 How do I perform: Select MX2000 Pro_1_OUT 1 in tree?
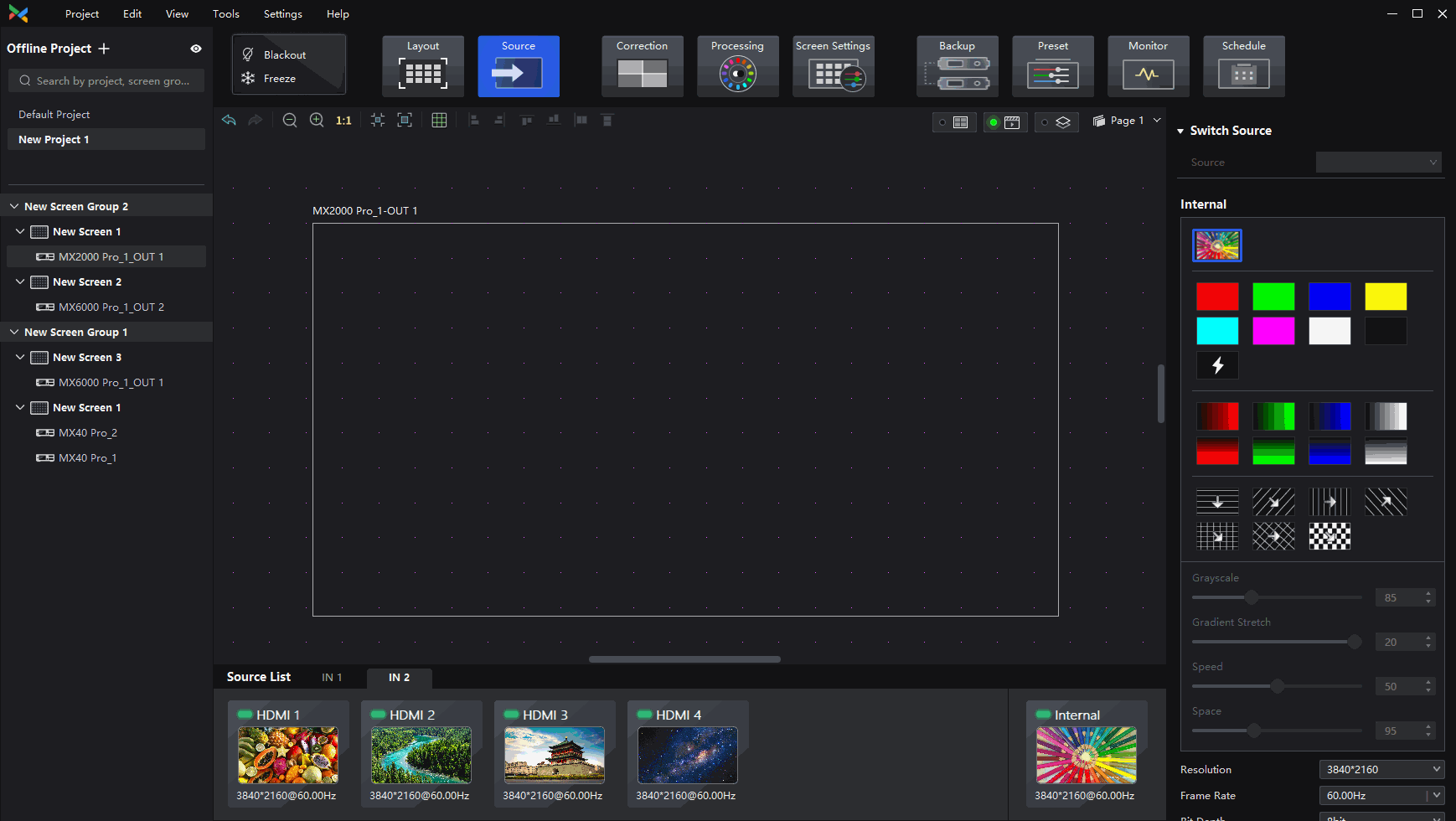tap(106, 256)
